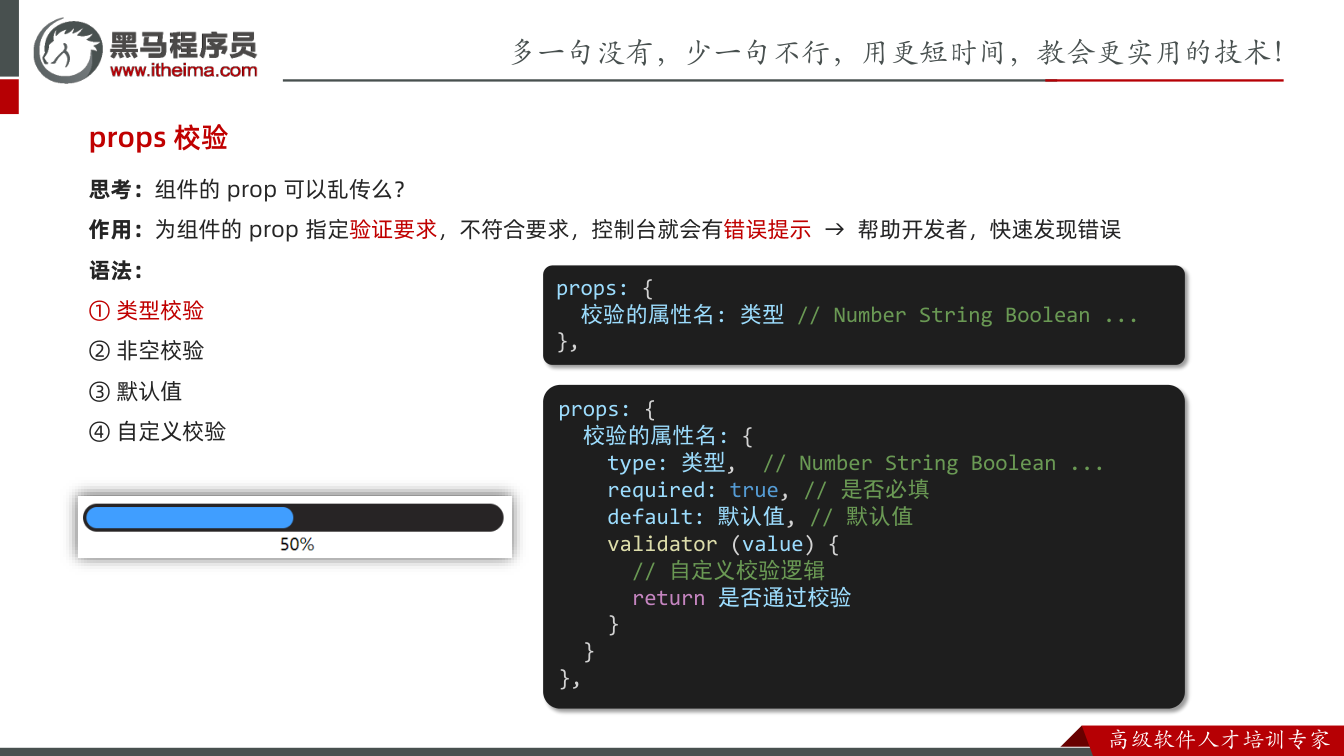Click the itheima horse logo icon

tap(68, 50)
